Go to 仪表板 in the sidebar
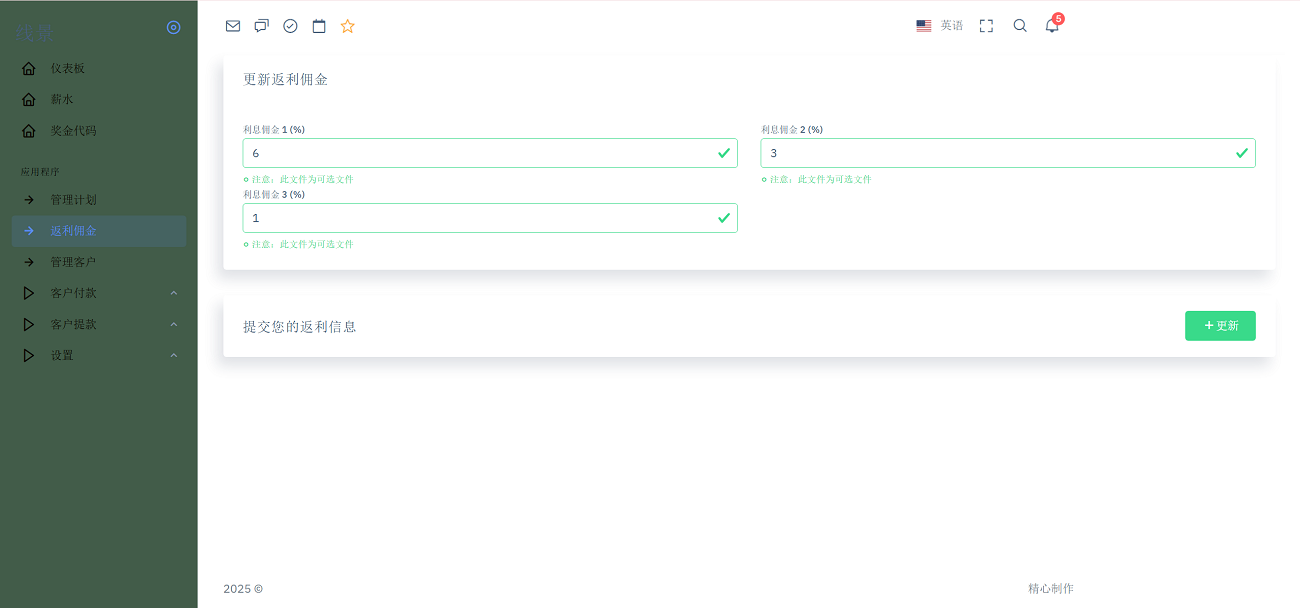Viewport: 1300px width, 608px height. coord(68,68)
